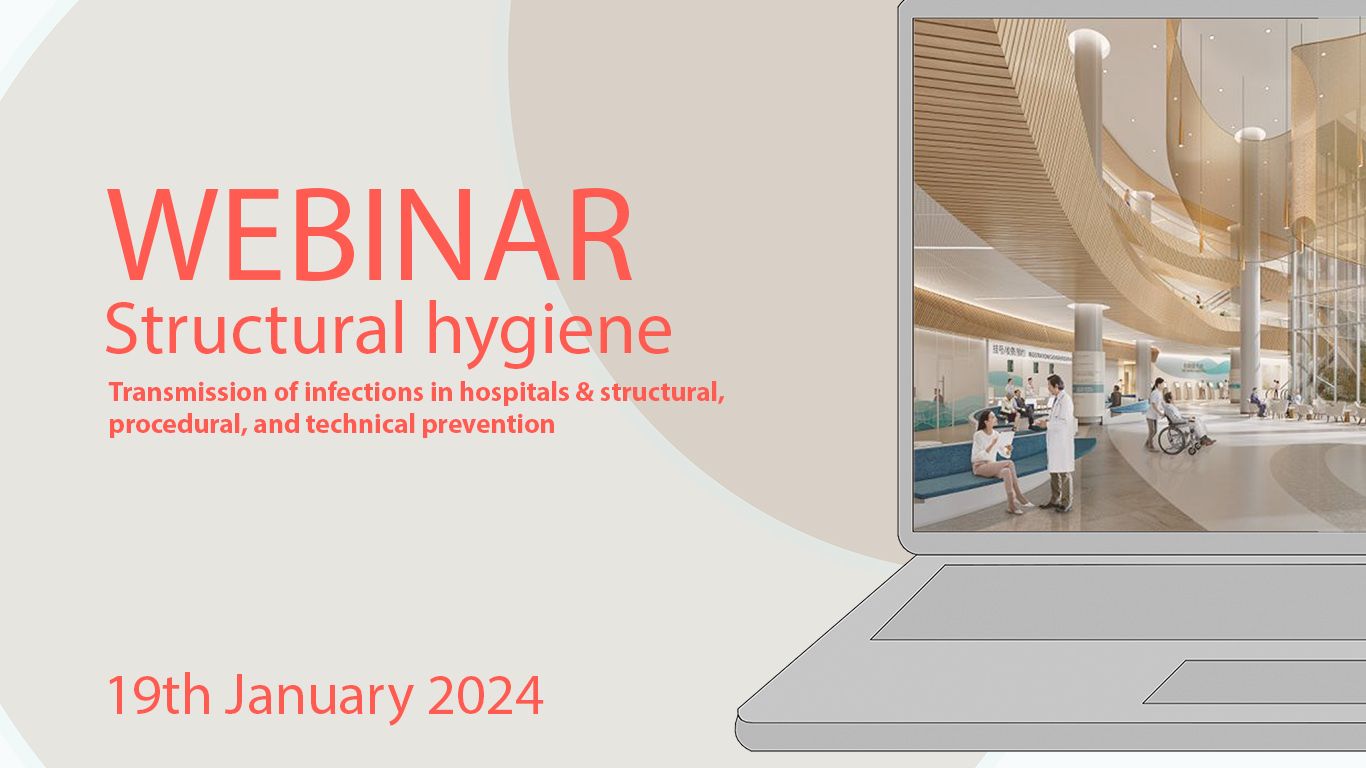The height and width of the screenshot is (768, 1366).
Task: Click the 'procedural, and technical prevention' line
Action: tap(331, 424)
